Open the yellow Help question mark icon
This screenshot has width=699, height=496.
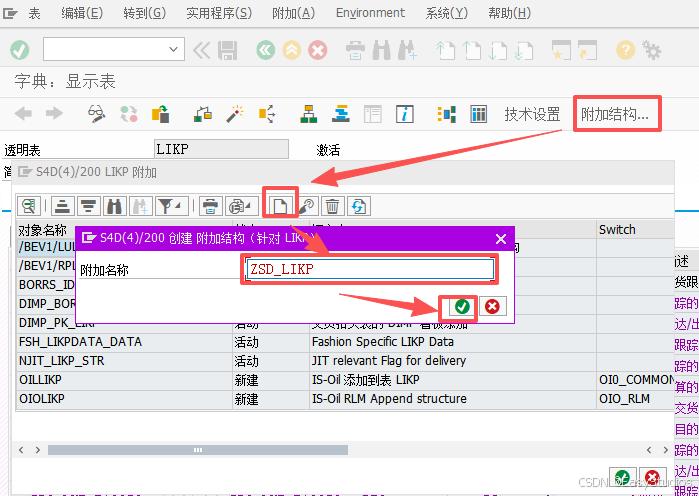point(625,50)
